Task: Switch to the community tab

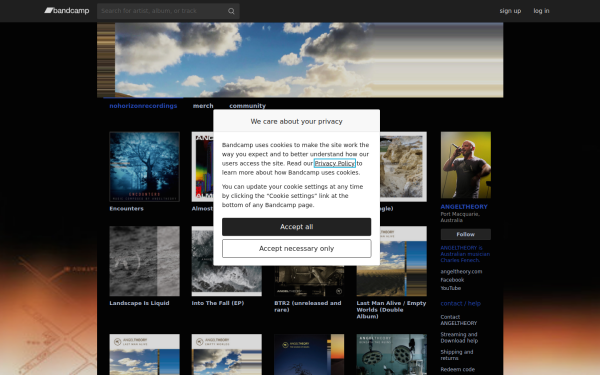Action: [248, 106]
